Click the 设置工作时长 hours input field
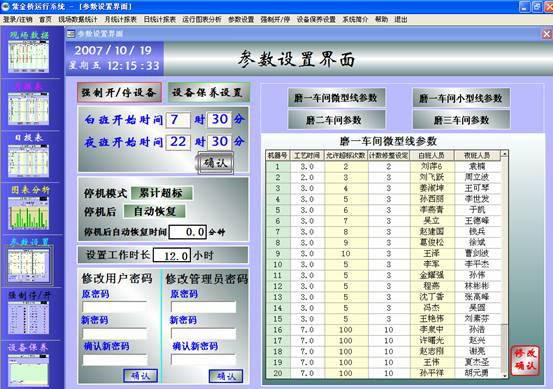This screenshot has height=389, width=553. click(172, 255)
